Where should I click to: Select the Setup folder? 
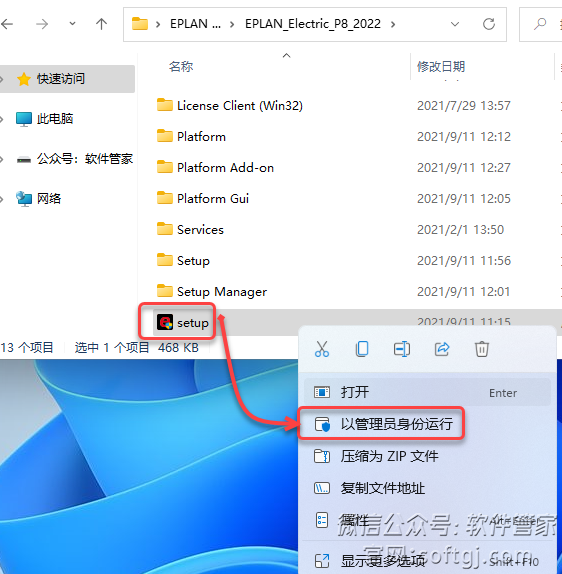193,261
